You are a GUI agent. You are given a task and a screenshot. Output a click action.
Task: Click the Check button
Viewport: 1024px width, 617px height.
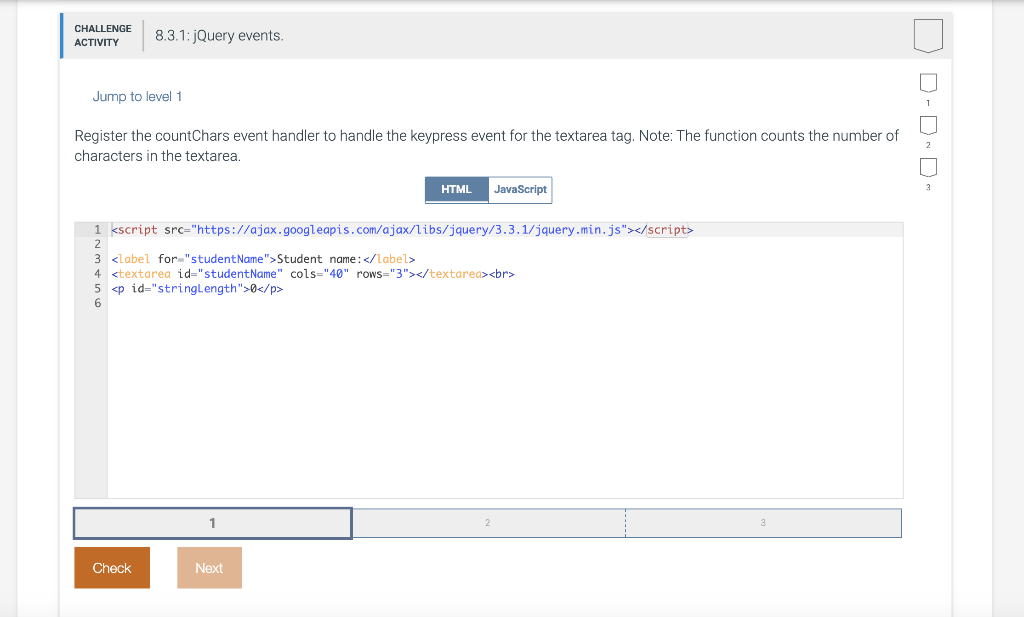pyautogui.click(x=112, y=568)
